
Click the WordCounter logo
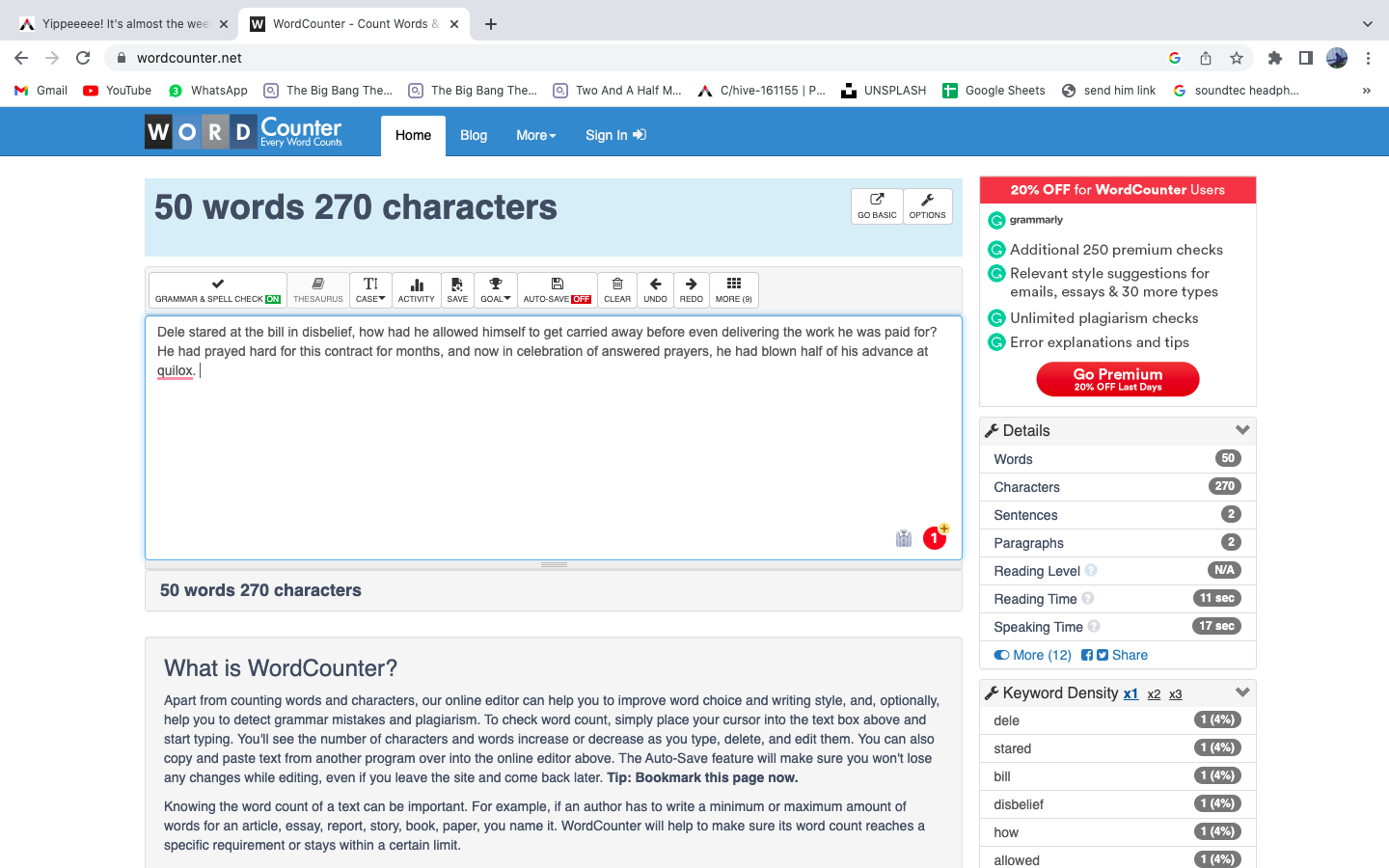pyautogui.click(x=244, y=132)
